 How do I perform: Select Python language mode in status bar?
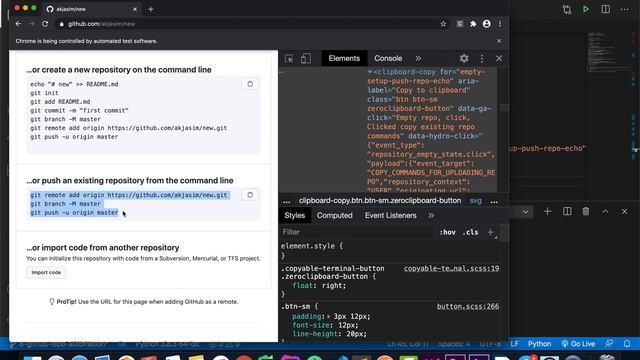pyautogui.click(x=539, y=344)
